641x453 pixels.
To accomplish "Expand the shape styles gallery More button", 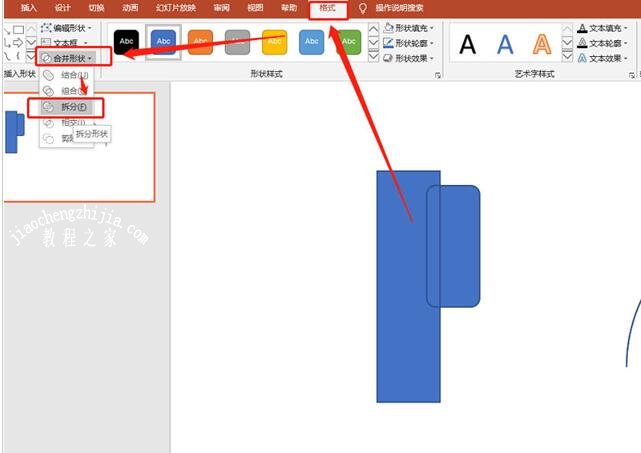I will [374, 56].
